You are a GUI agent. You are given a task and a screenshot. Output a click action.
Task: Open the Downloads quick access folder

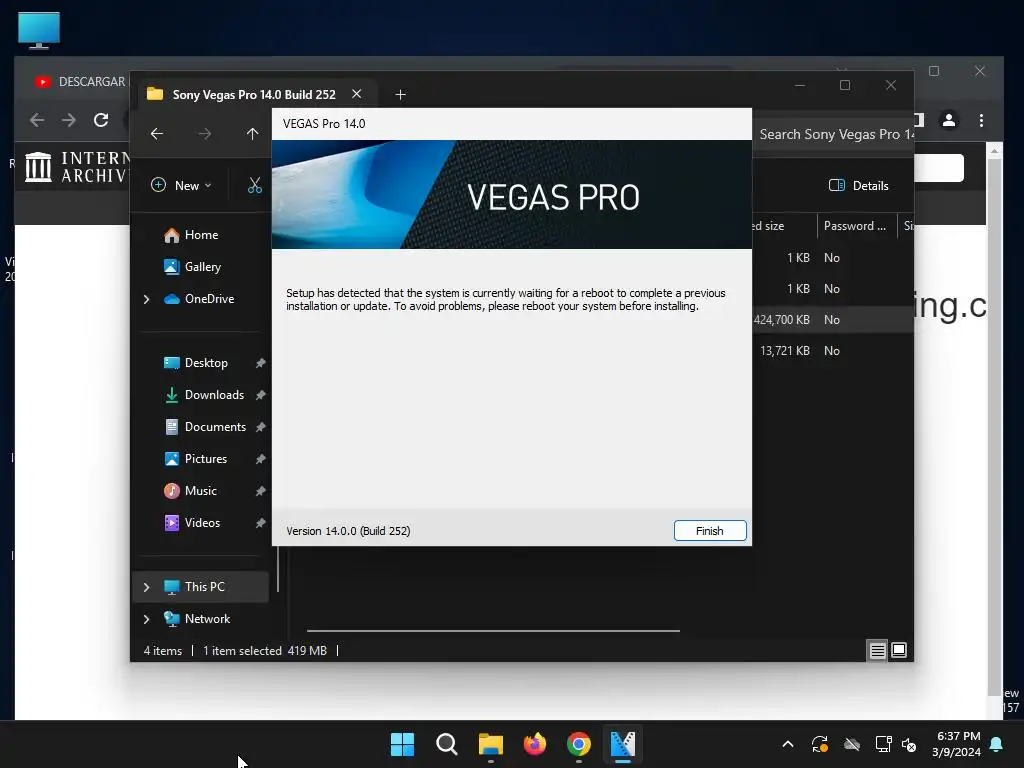coord(214,395)
